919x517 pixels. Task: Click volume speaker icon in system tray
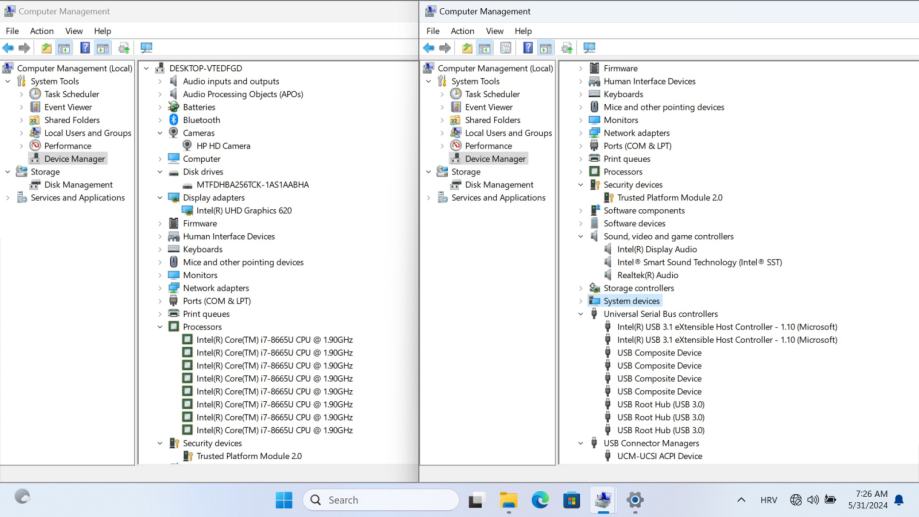(x=812, y=500)
